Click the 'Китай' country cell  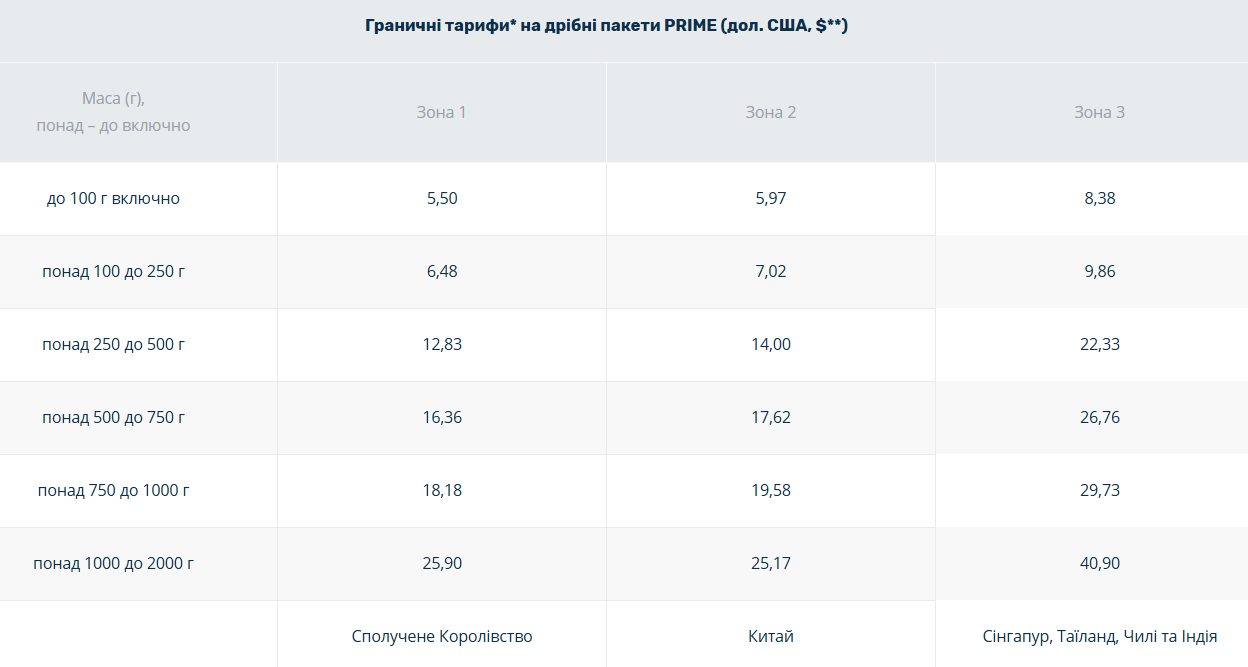tap(771, 636)
